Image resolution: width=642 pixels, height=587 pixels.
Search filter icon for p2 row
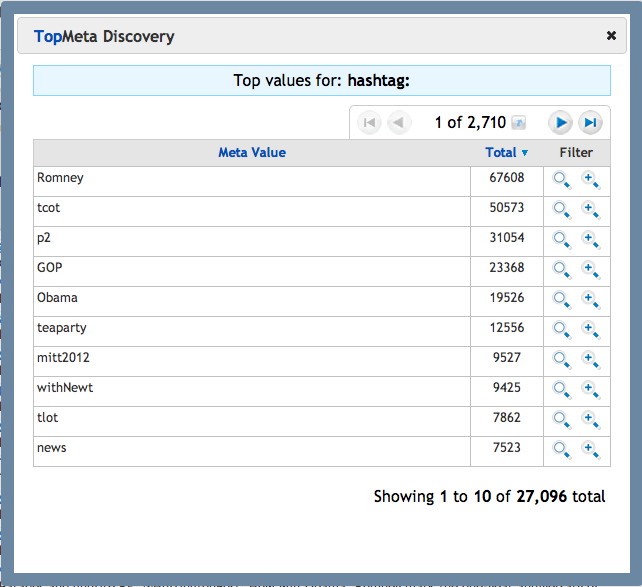pos(562,240)
